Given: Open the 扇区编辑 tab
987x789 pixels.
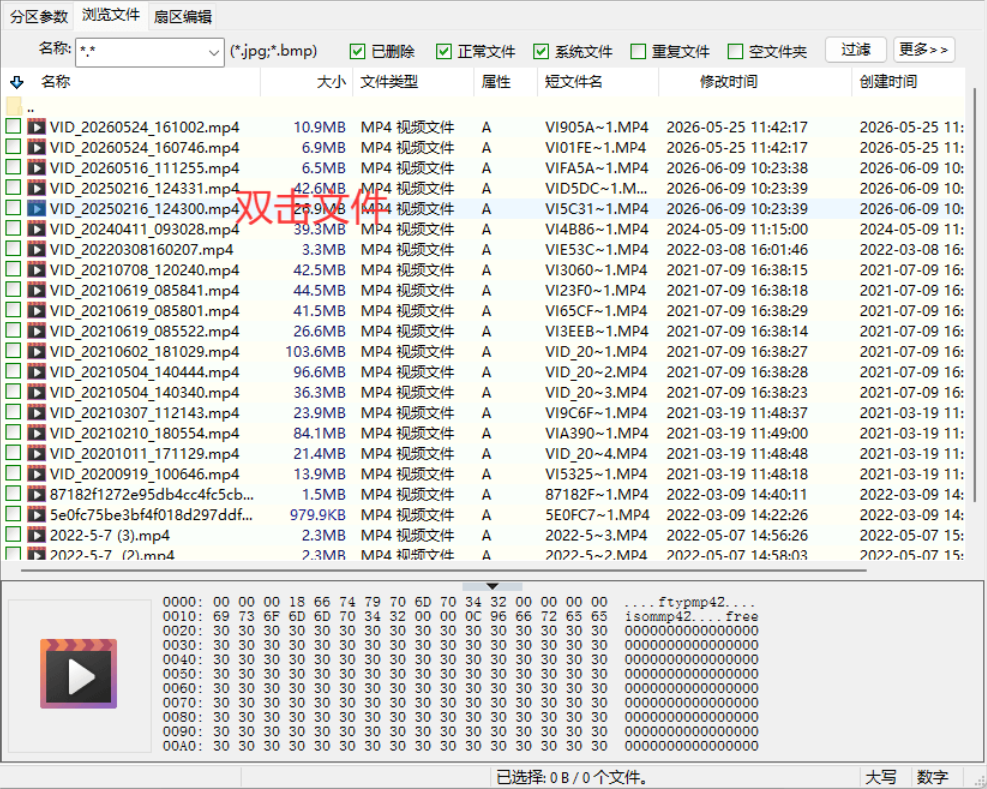Looking at the screenshot, I should point(183,16).
